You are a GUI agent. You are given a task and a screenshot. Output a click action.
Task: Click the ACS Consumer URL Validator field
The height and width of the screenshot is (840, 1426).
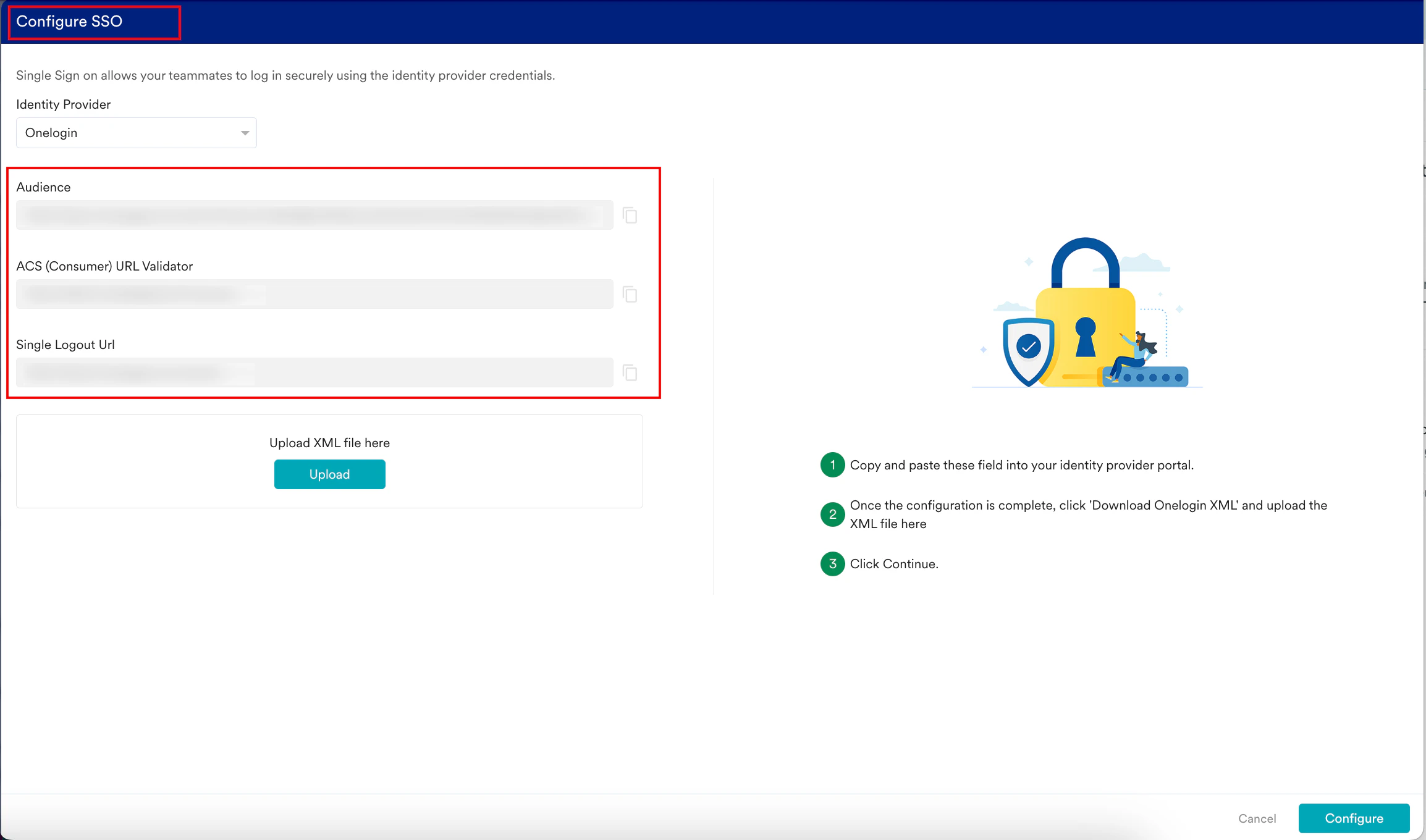click(x=314, y=294)
